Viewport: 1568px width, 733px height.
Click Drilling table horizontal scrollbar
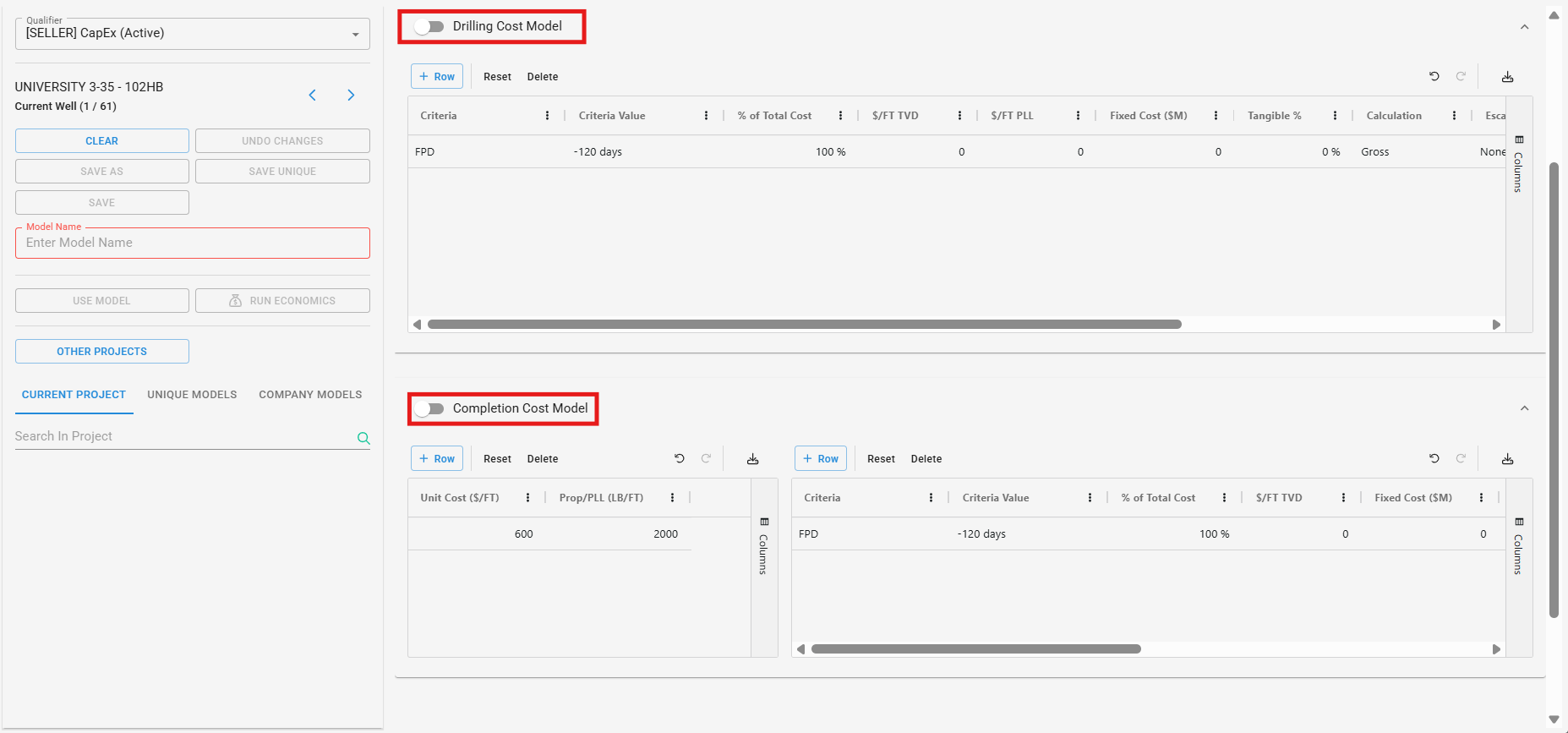[803, 325]
